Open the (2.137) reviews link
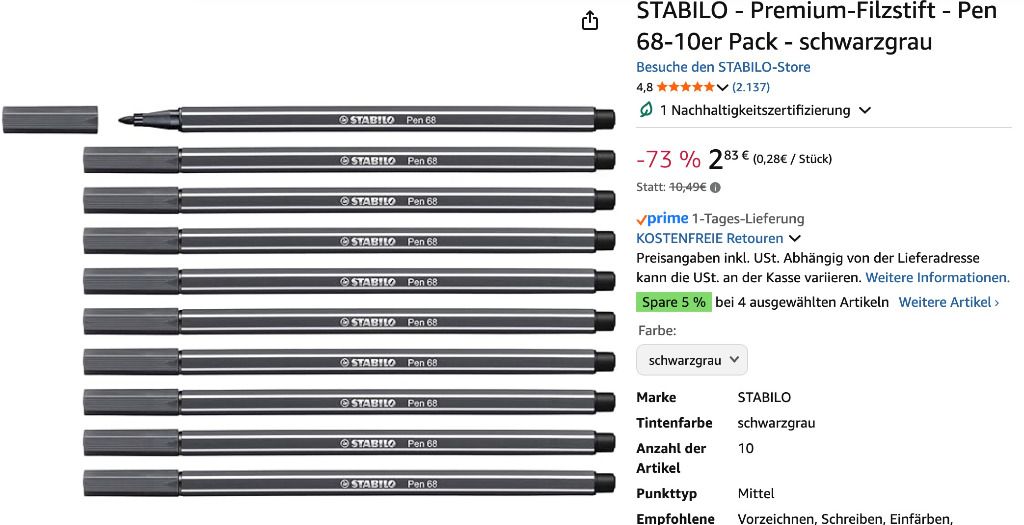The height and width of the screenshot is (525, 1024). pos(751,87)
